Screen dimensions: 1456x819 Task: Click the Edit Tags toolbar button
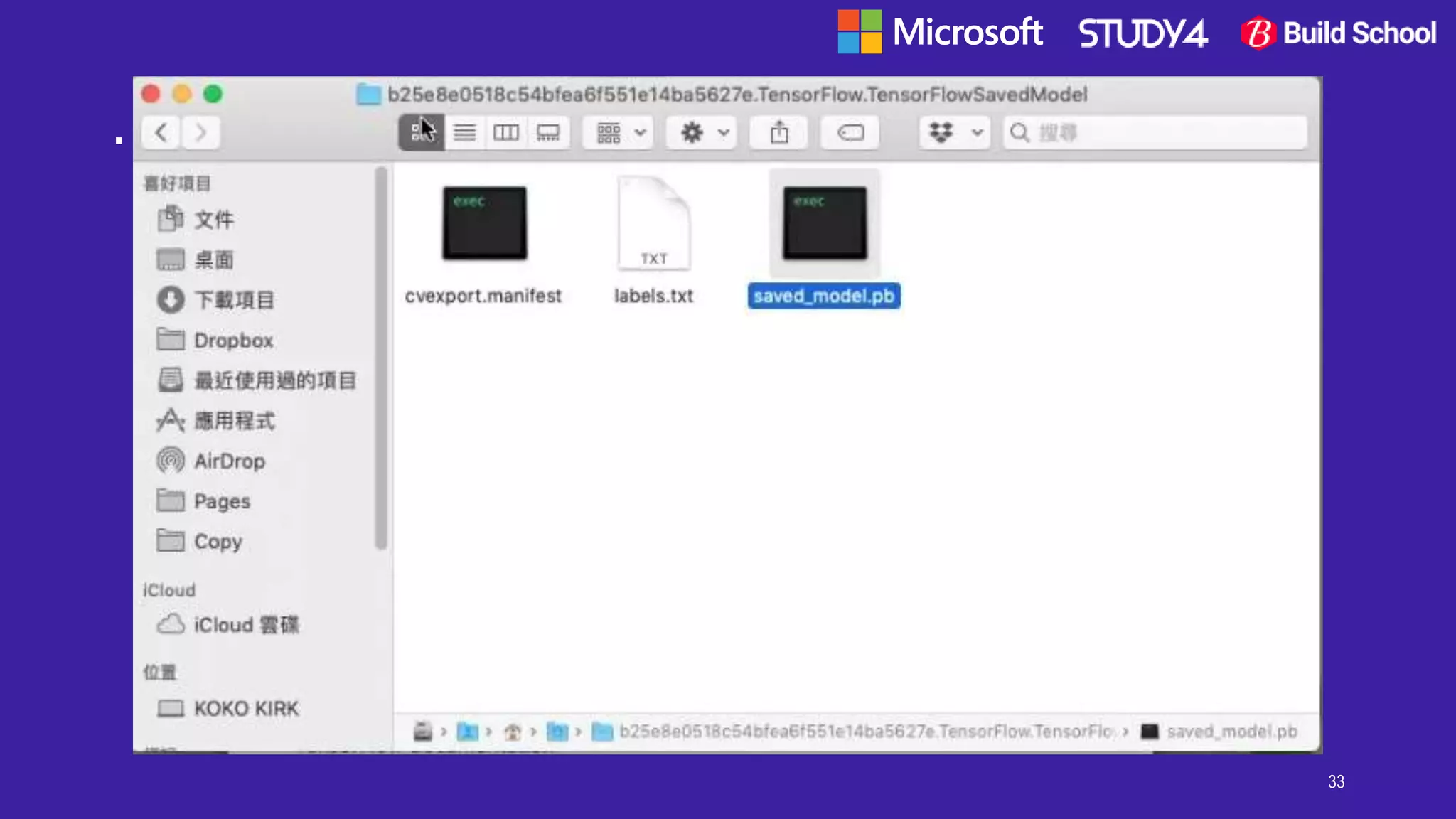(x=850, y=132)
